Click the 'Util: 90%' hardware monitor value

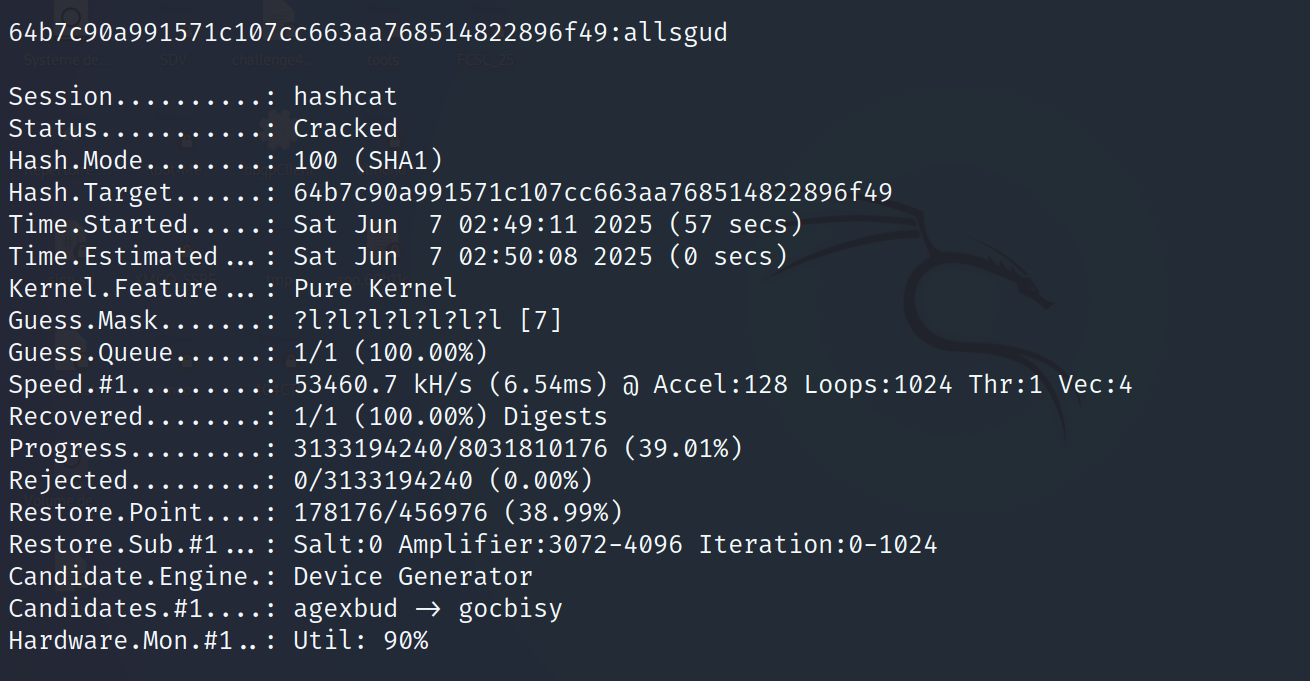360,641
